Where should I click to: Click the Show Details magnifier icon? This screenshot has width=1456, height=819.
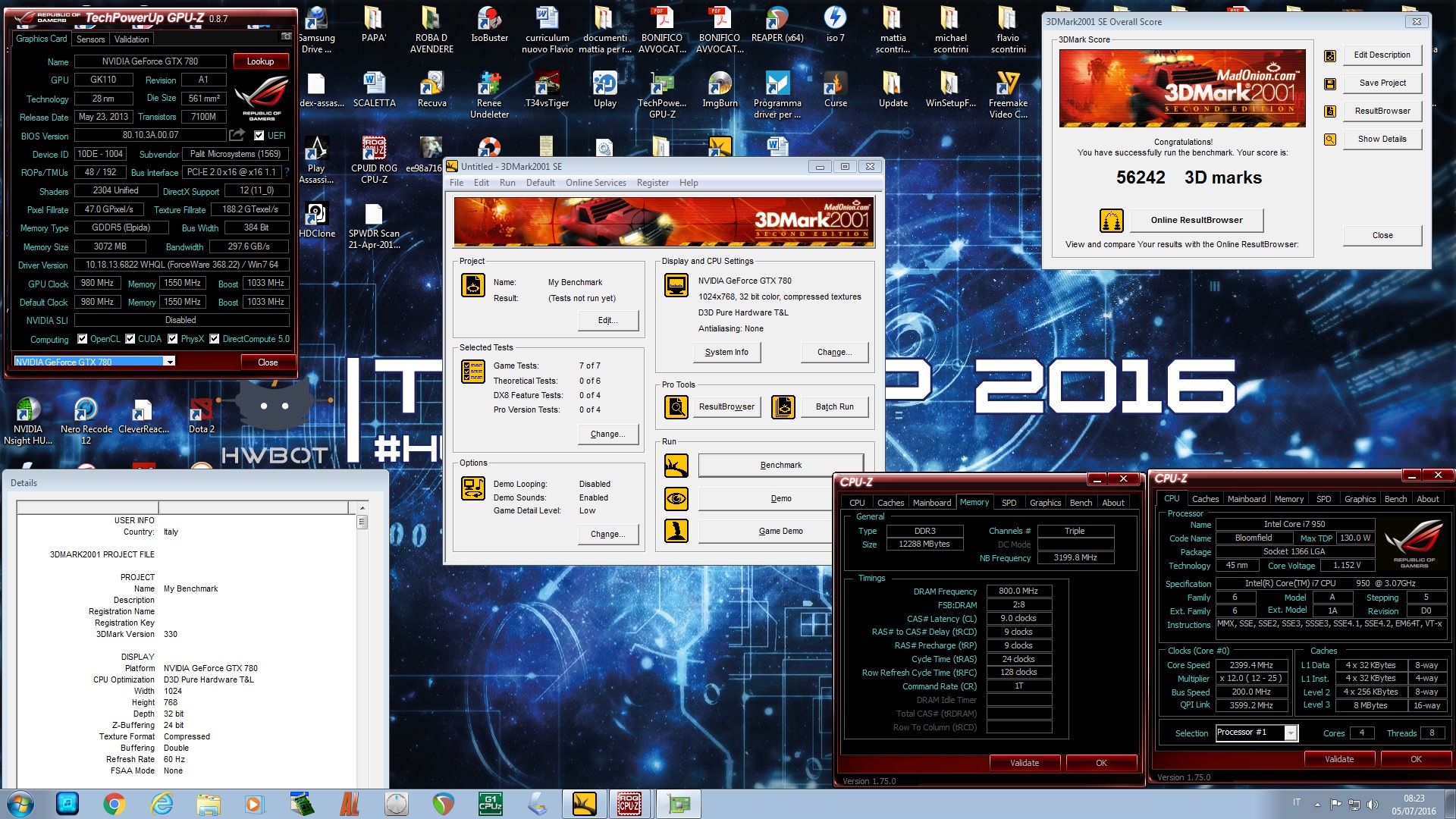coord(1329,140)
